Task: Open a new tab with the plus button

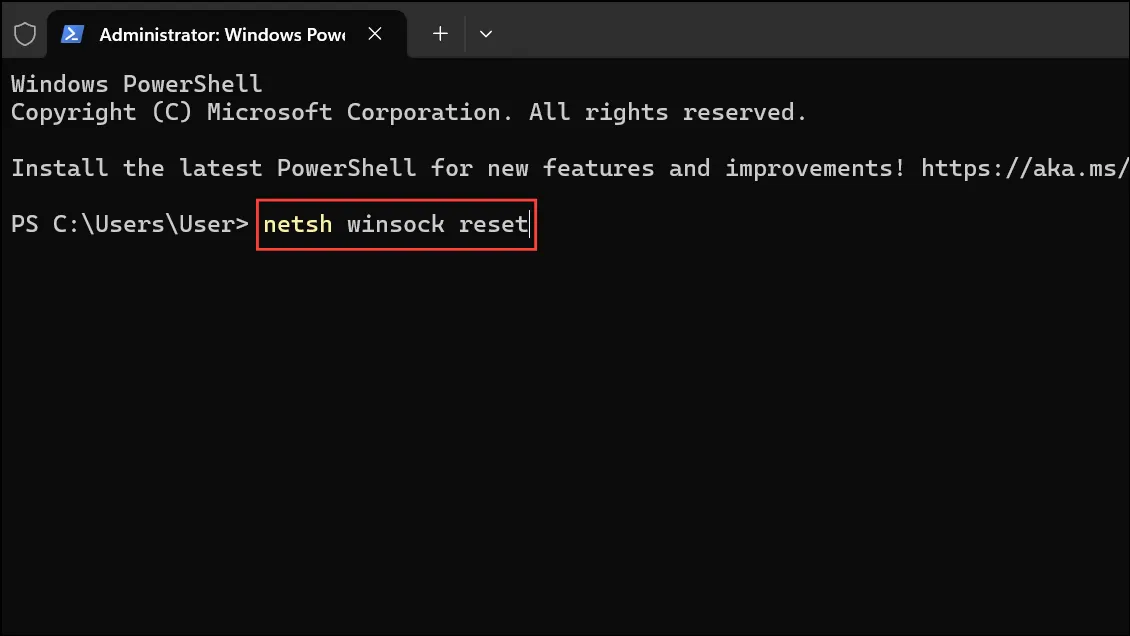Action: pos(440,34)
